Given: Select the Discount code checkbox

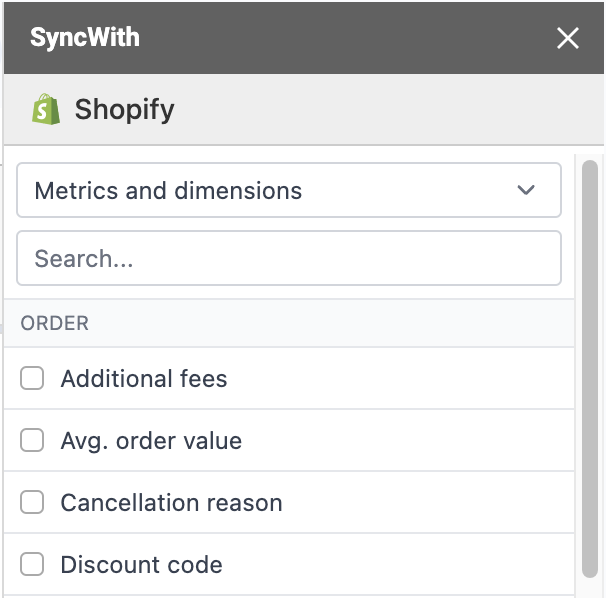Looking at the screenshot, I should click(x=32, y=564).
